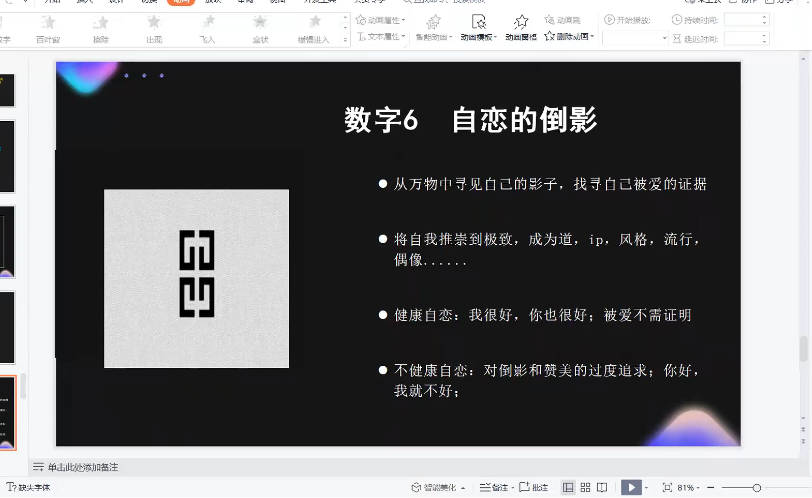Click 单击此处添加备注 notes area
This screenshot has height=498, width=812.
(x=82, y=467)
